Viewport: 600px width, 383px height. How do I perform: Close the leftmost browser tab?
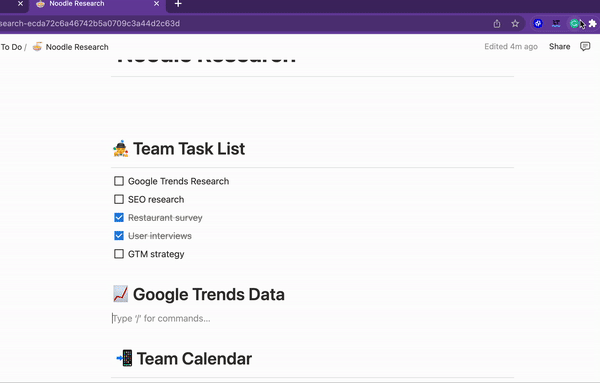[20, 4]
